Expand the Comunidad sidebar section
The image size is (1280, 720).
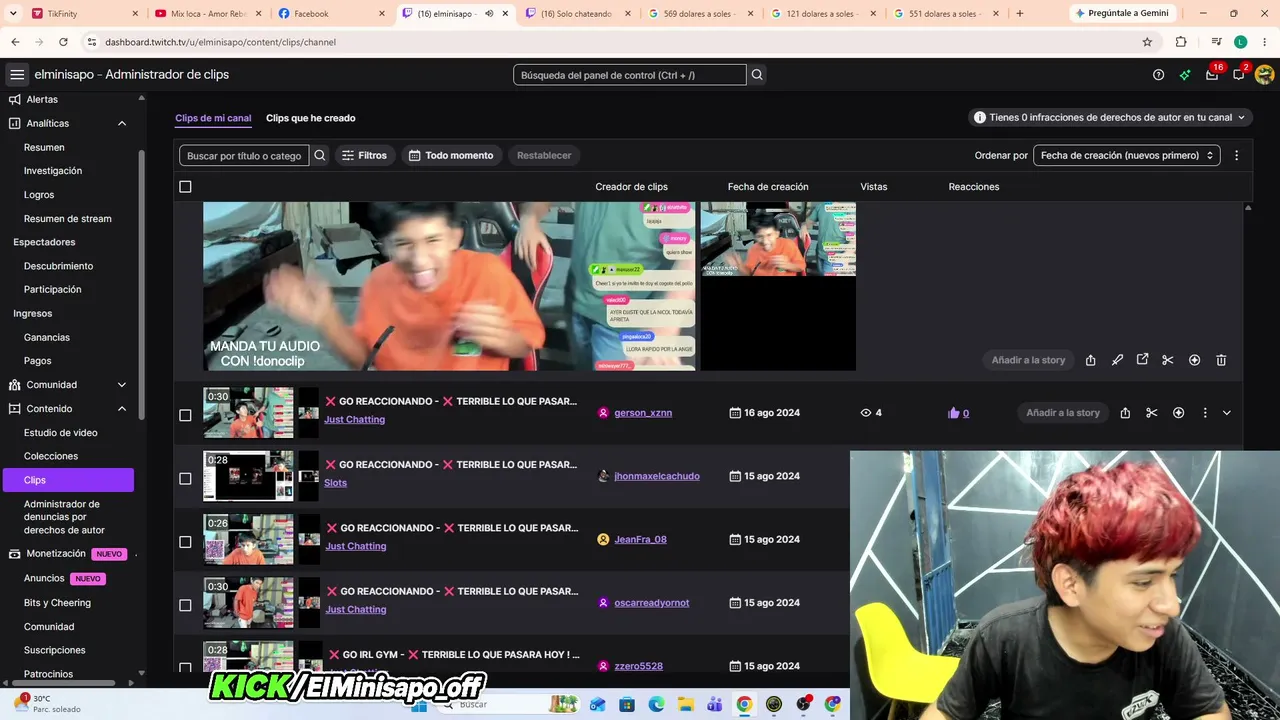coord(122,385)
